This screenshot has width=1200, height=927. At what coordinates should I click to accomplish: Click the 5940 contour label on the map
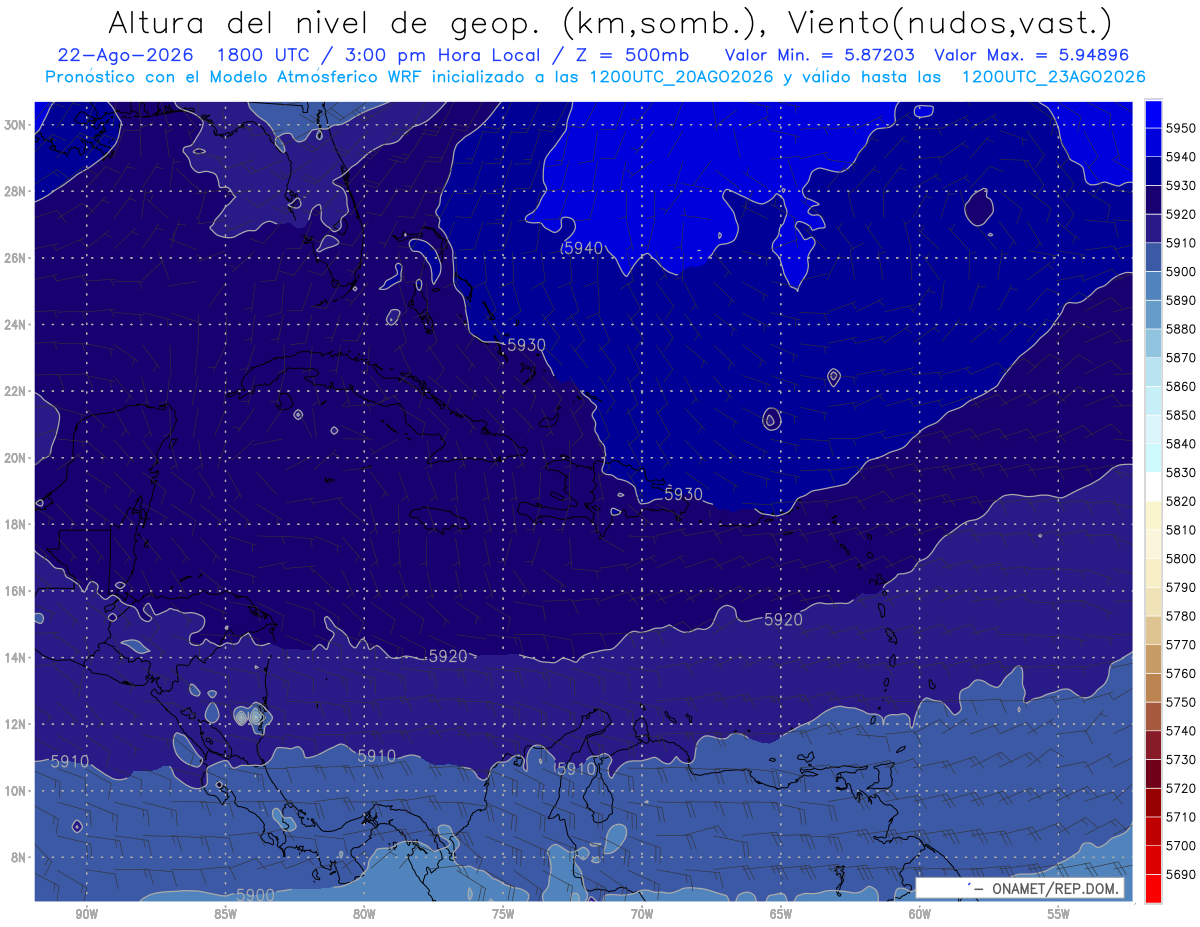[x=583, y=247]
